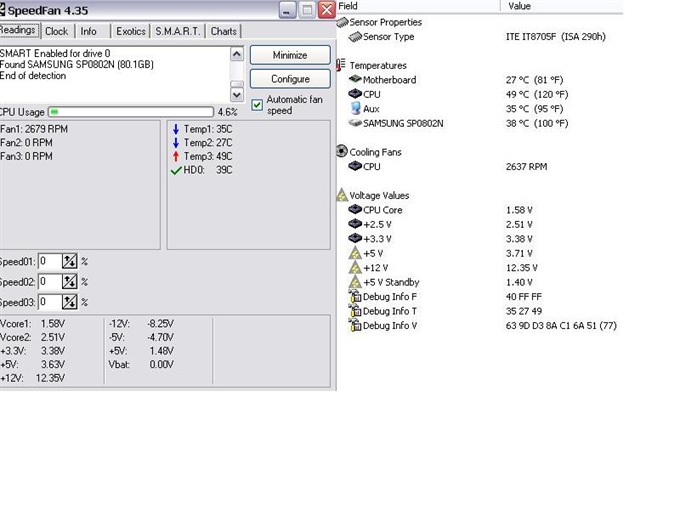
Task: Click the Temperatures thermometer icon
Action: pyautogui.click(x=342, y=65)
